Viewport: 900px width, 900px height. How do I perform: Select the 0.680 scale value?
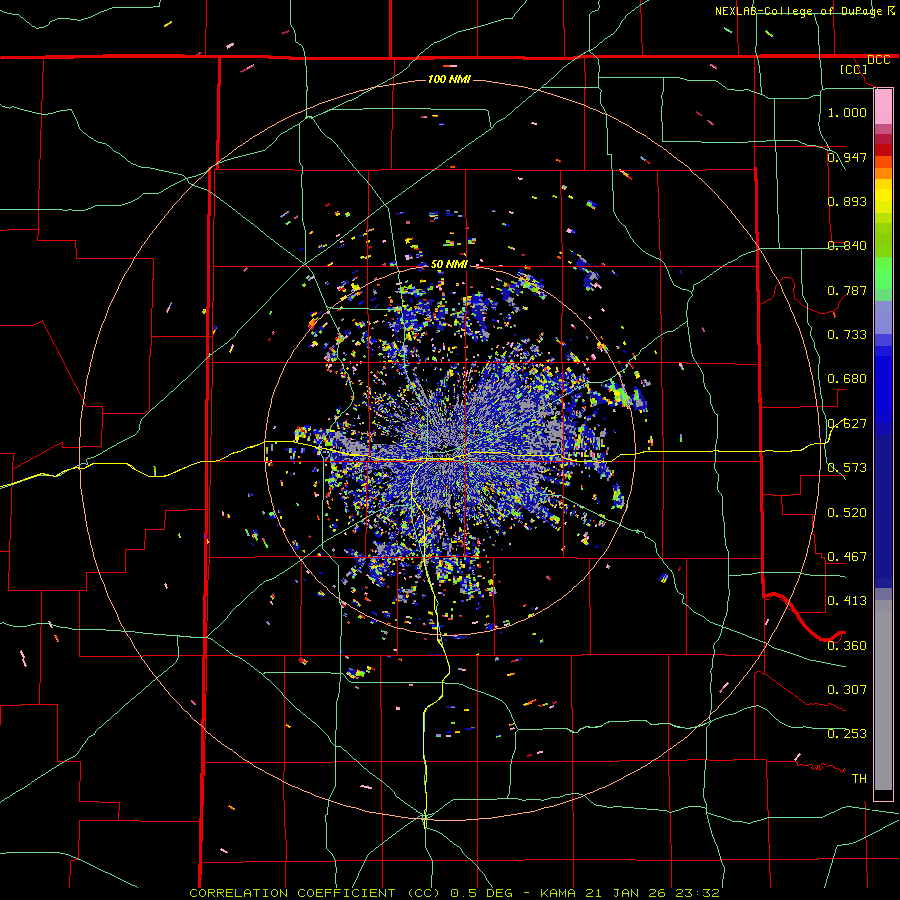(x=847, y=379)
